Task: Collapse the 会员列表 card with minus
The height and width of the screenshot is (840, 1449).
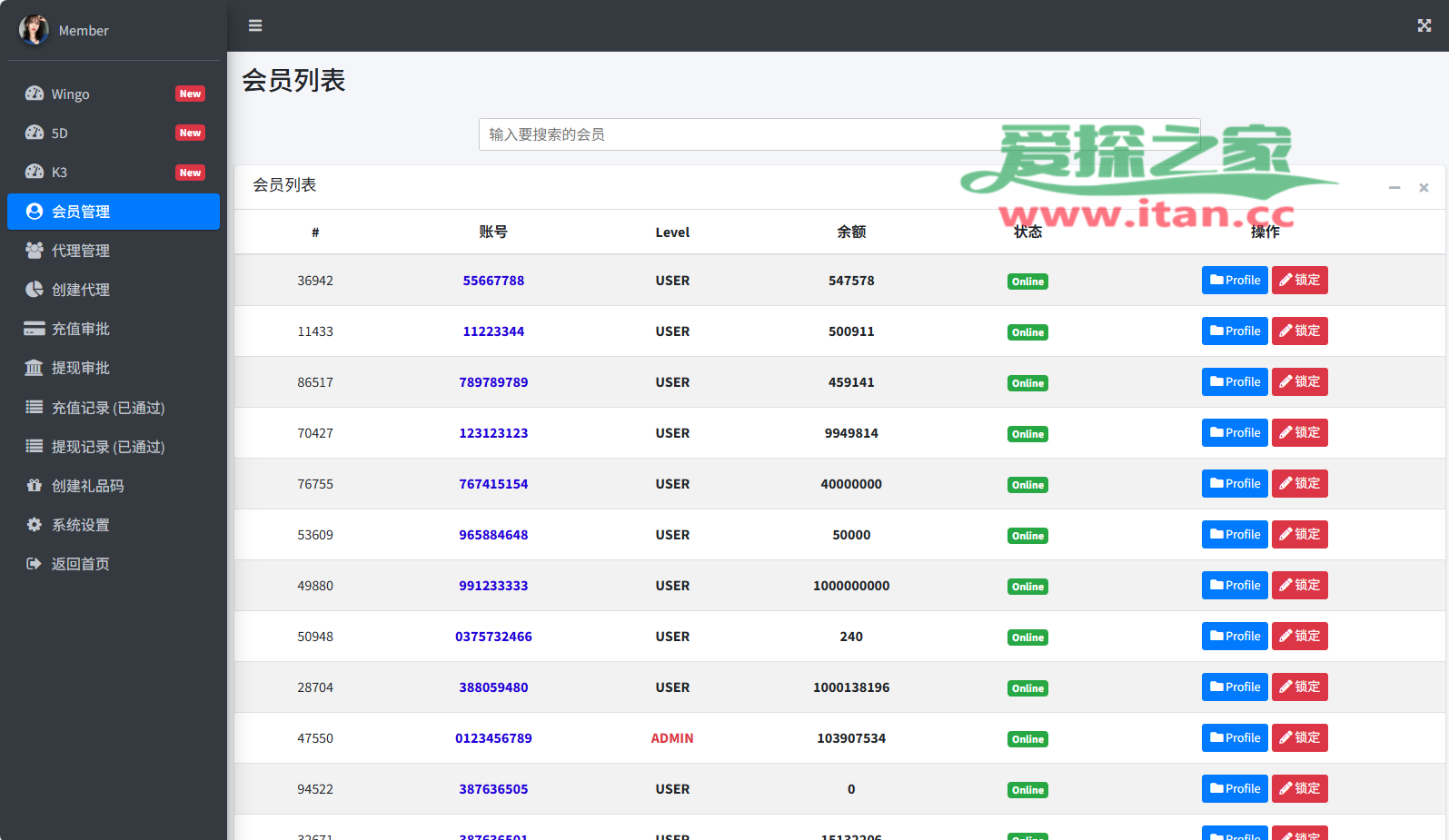Action: click(x=1394, y=187)
